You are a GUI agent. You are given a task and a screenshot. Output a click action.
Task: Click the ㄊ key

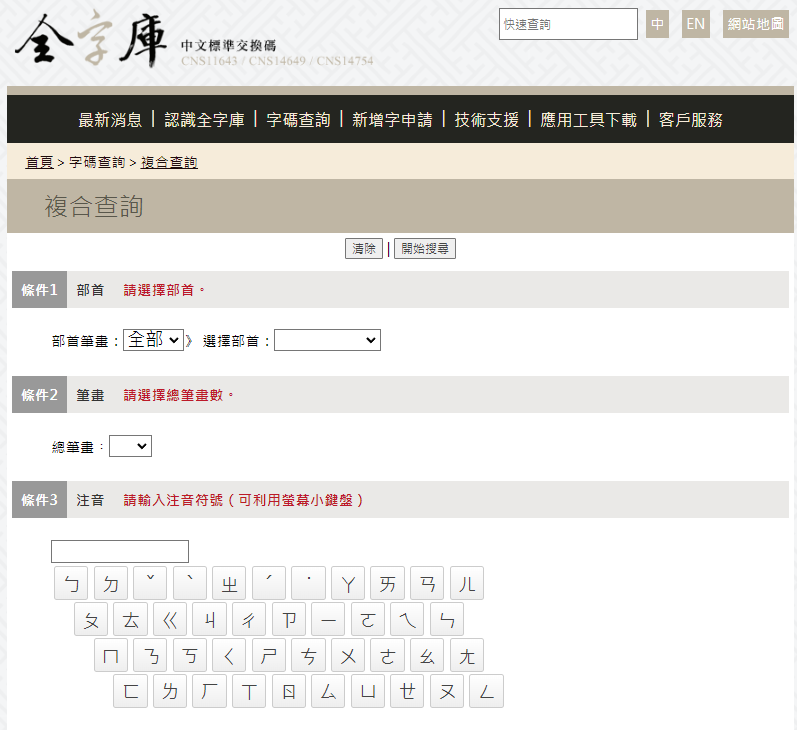[x=131, y=619]
